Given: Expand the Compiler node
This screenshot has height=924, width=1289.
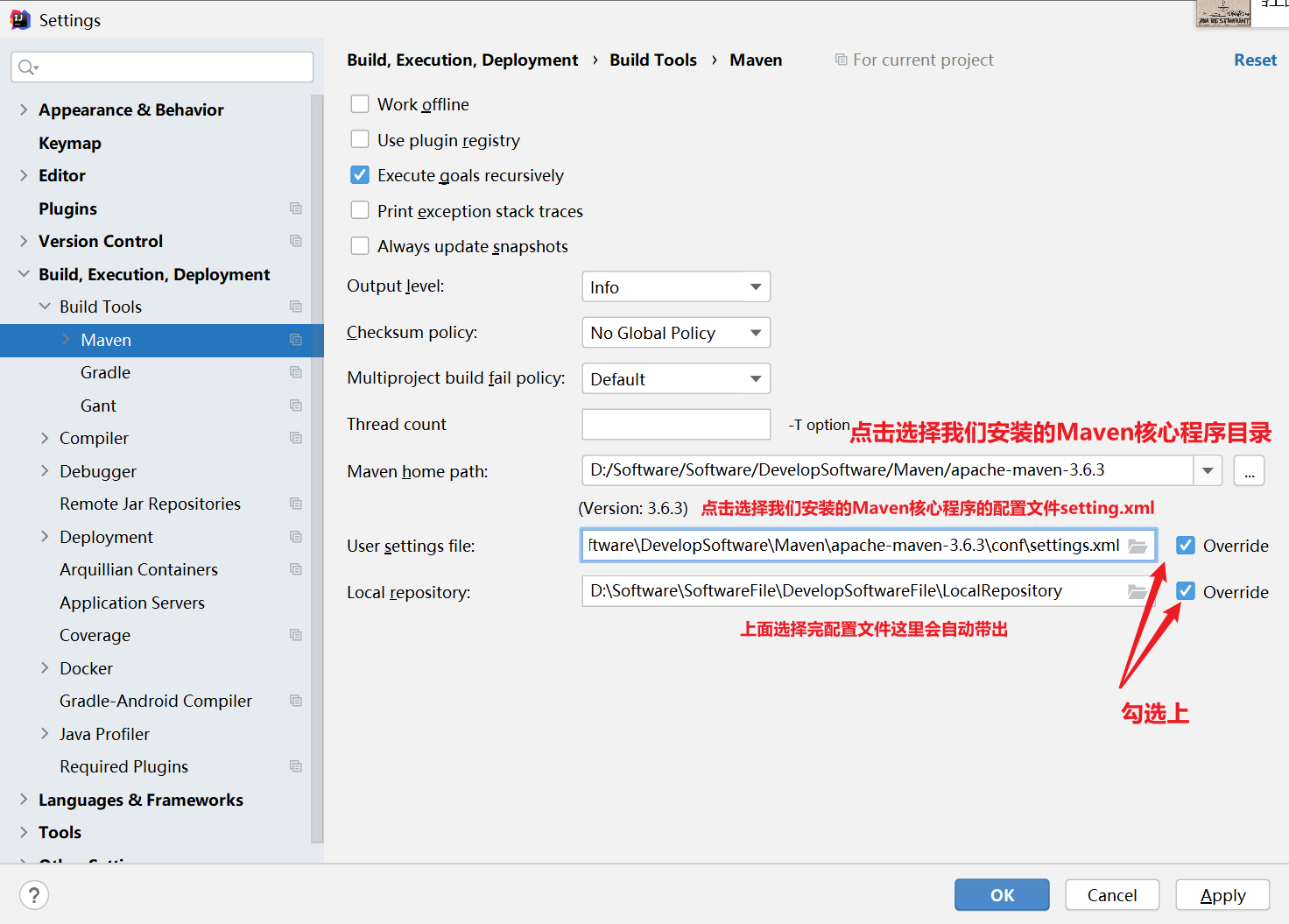Looking at the screenshot, I should point(45,438).
